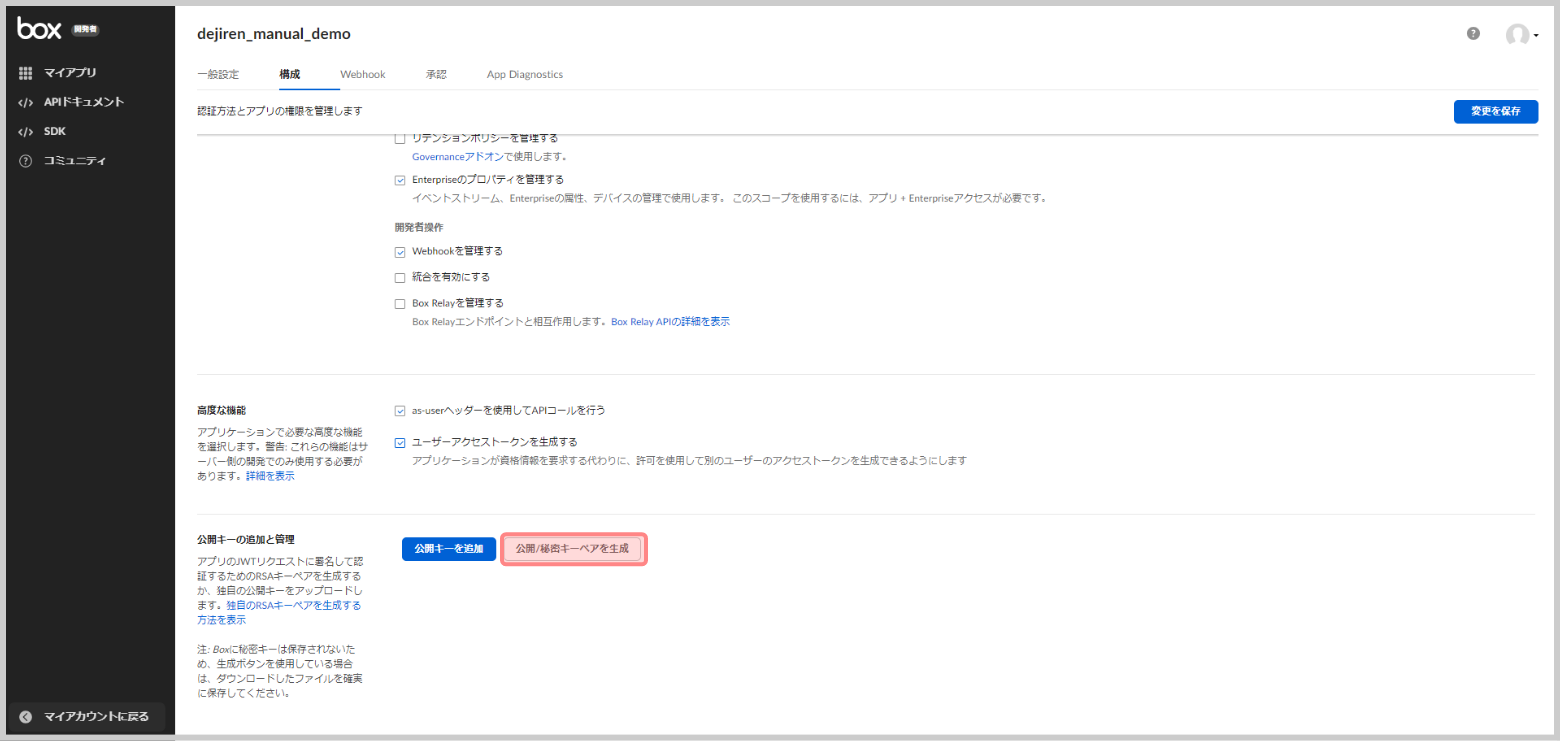Image resolution: width=1560 pixels, height=741 pixels.
Task: Click the SDK code icon
Action: coord(26,131)
